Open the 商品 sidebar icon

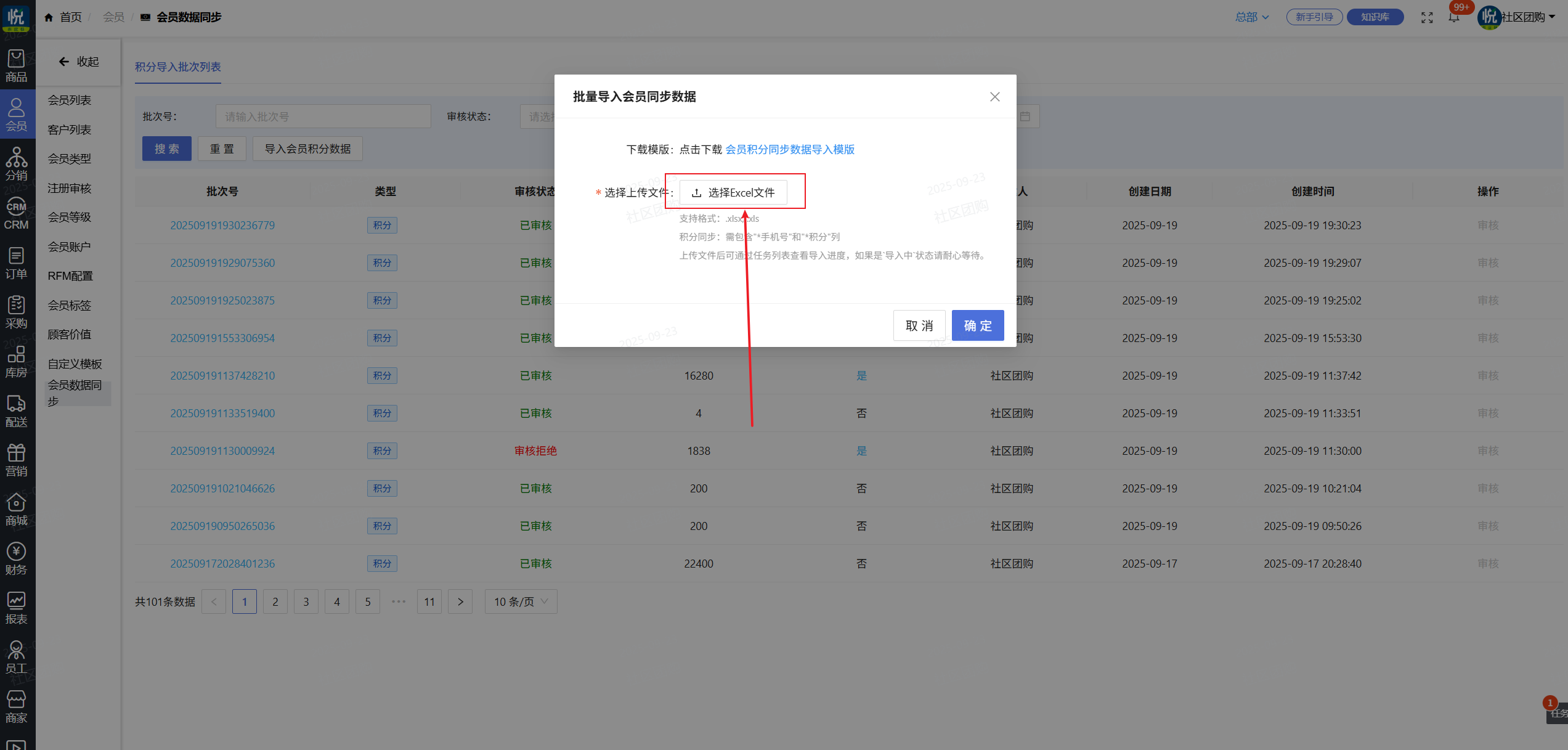tap(17, 65)
